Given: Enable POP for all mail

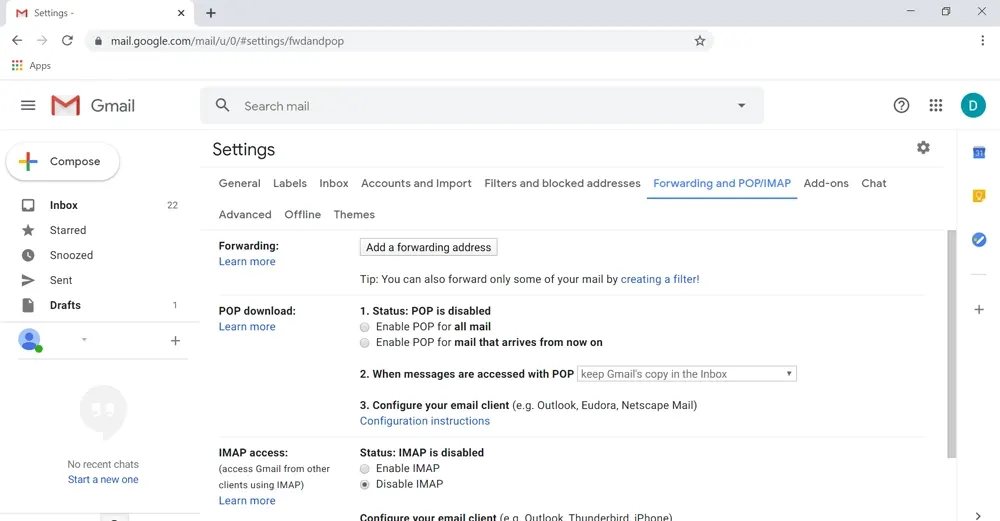Looking at the screenshot, I should point(364,327).
